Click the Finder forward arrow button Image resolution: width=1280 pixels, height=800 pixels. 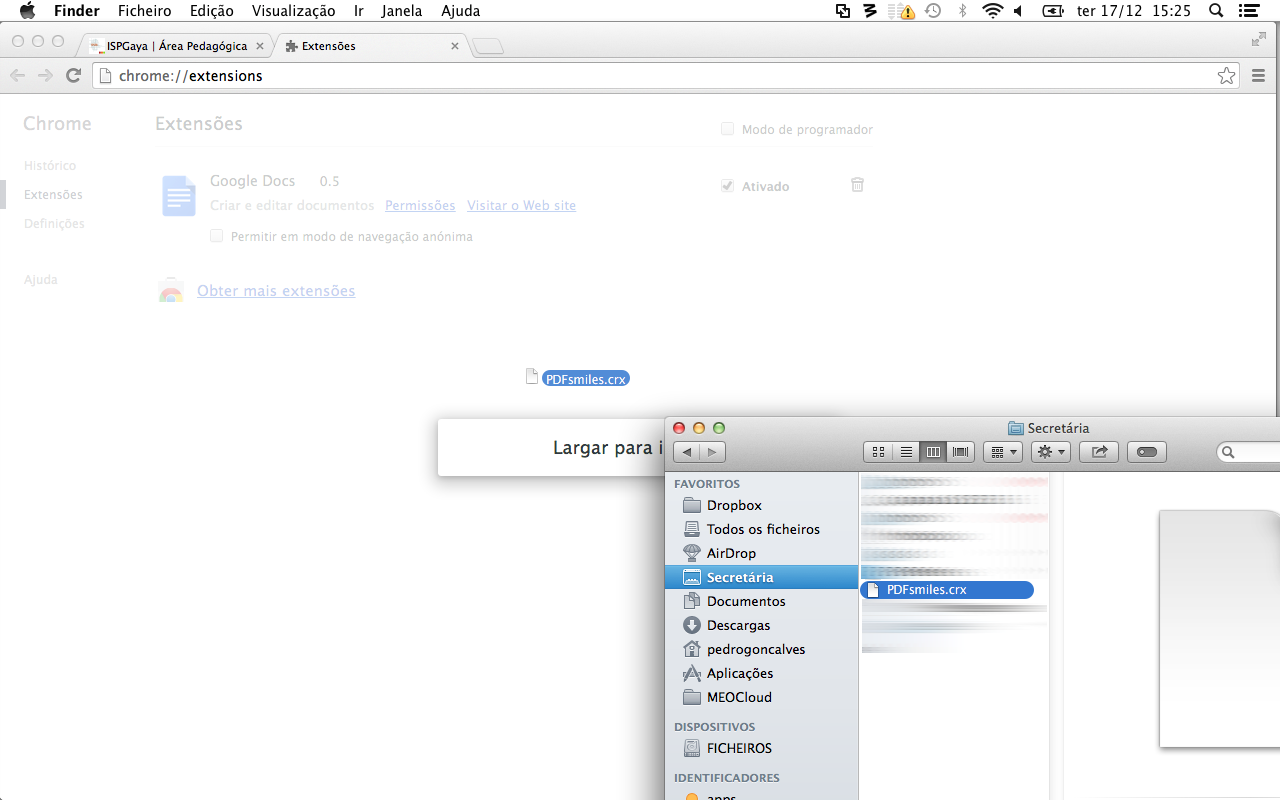[713, 452]
